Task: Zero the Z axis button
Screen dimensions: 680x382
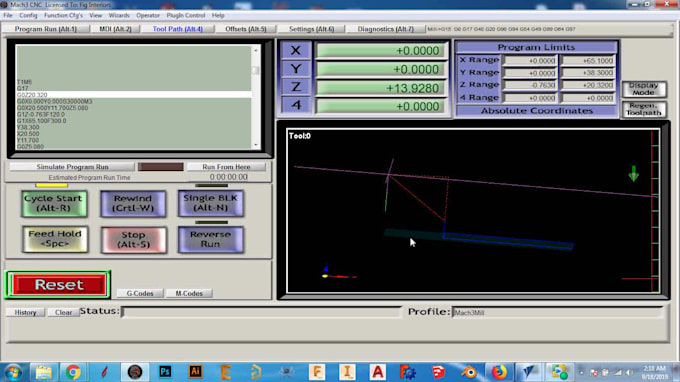Action: (296, 87)
